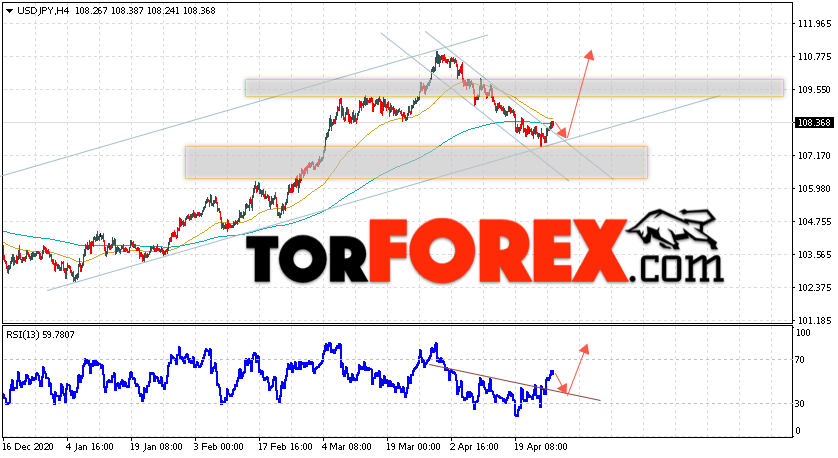The height and width of the screenshot is (458, 838).
Task: Click the RSI scale value 0
Action: (798, 431)
